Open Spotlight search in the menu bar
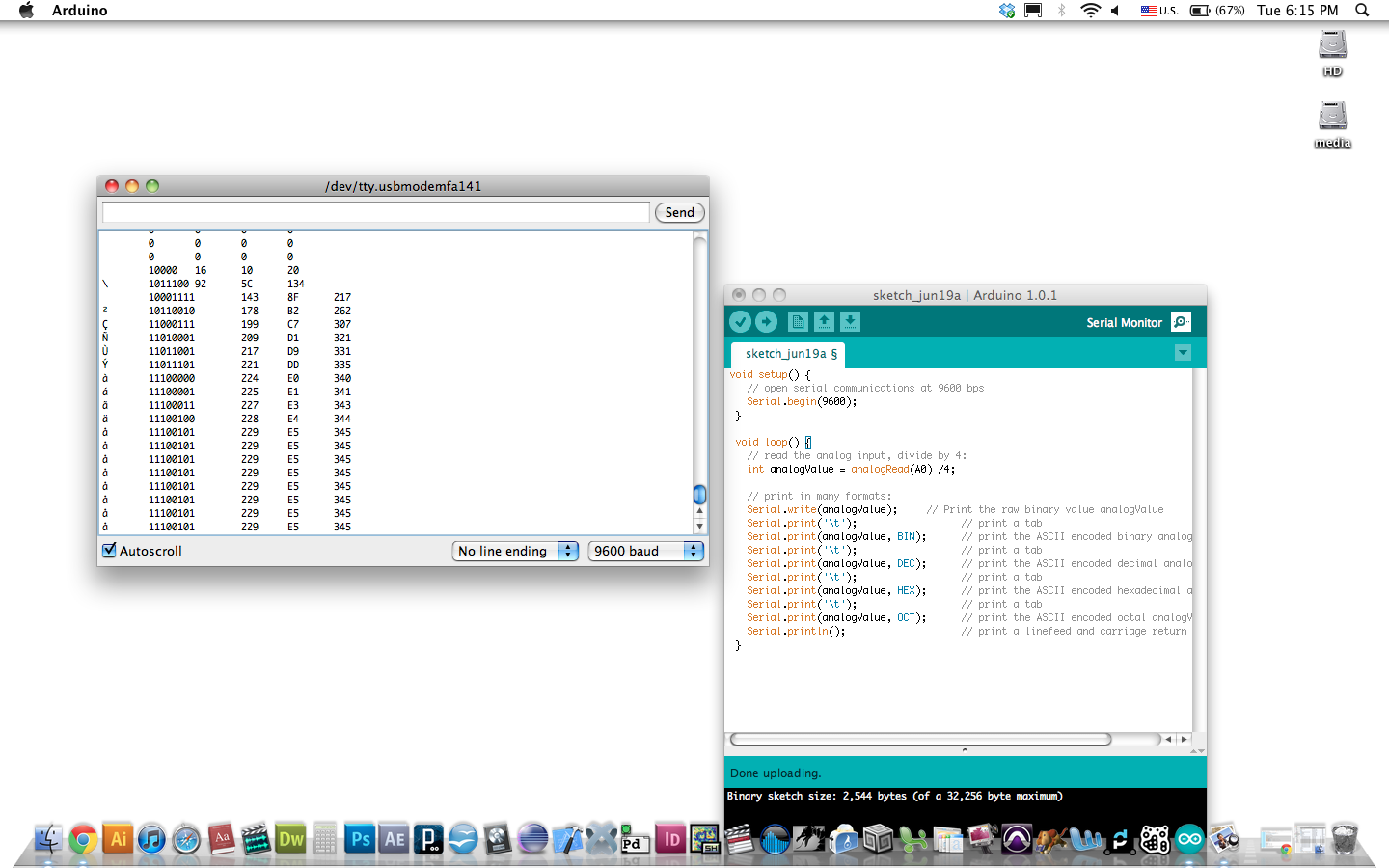 [1362, 10]
